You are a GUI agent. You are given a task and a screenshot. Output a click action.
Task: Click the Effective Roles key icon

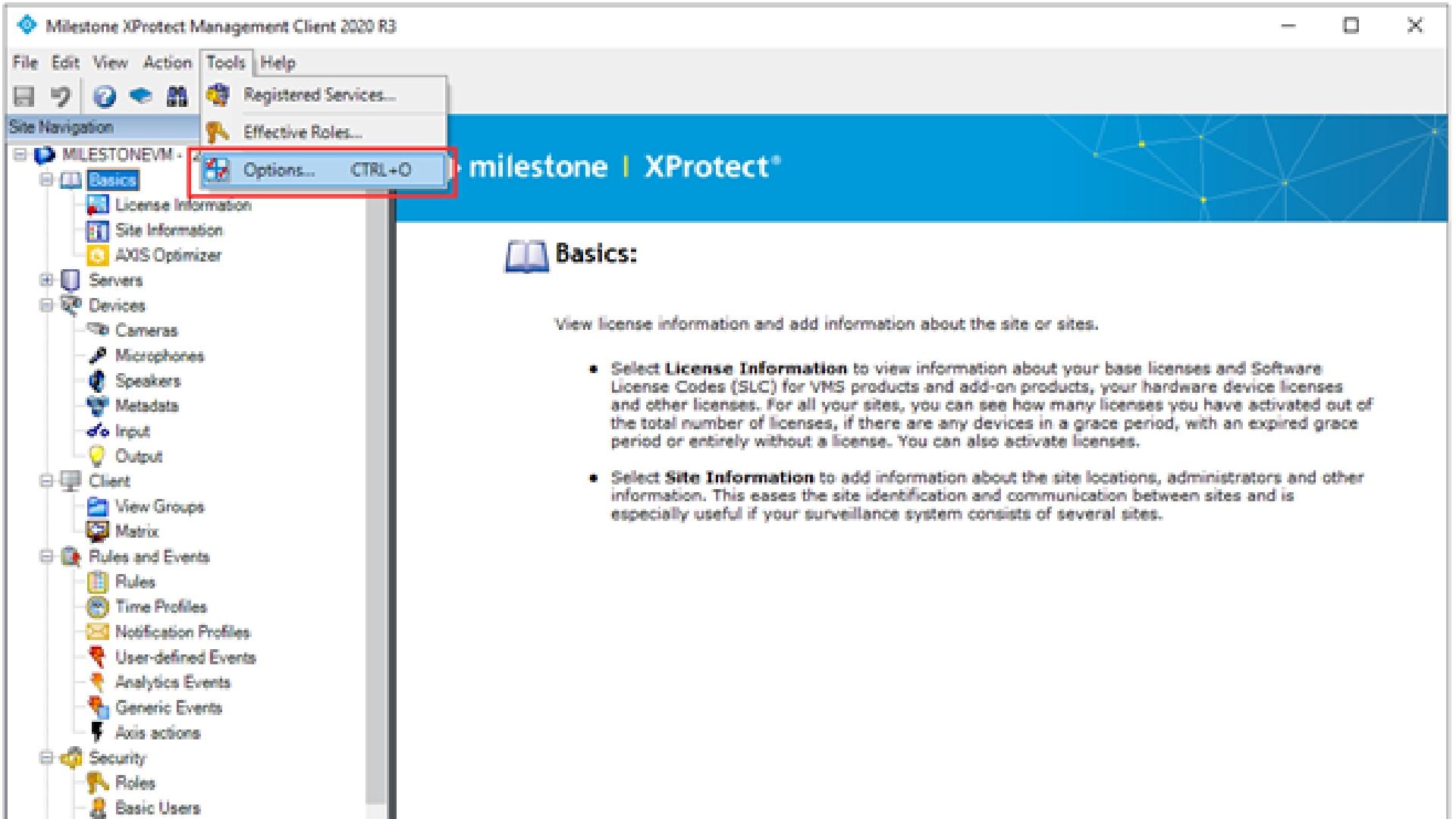coord(218,133)
